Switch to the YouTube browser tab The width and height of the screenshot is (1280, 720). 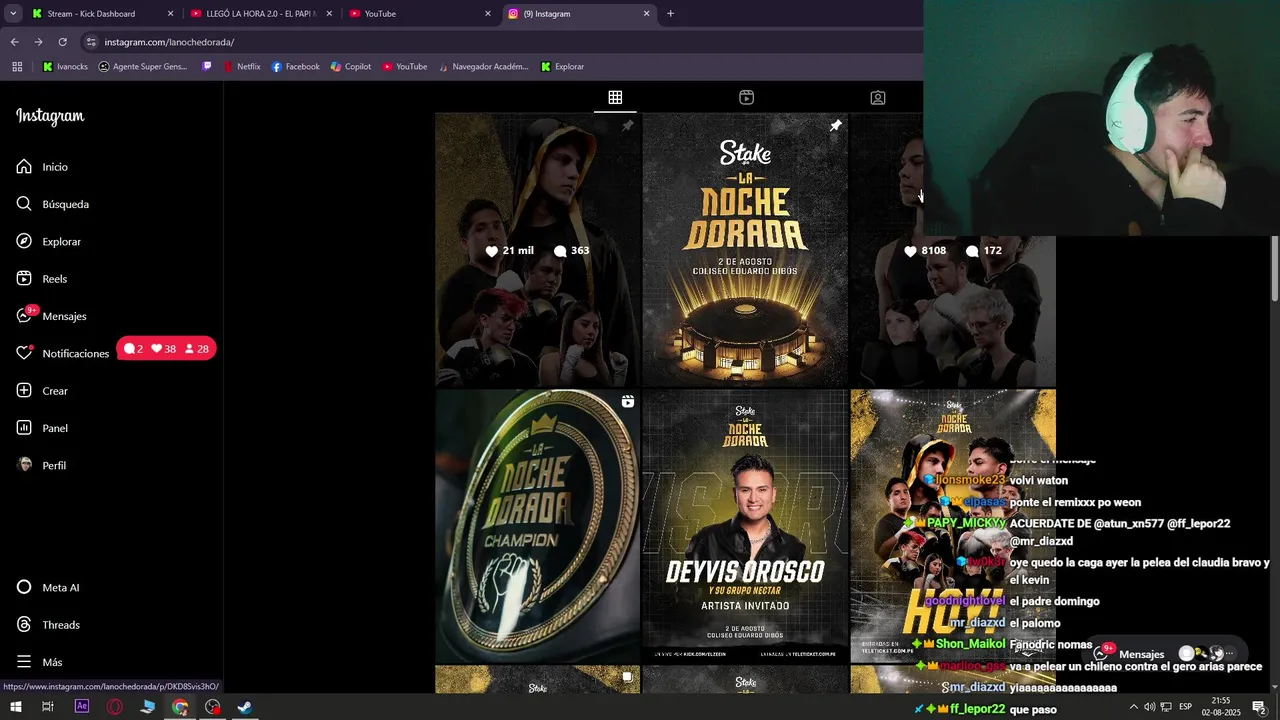[x=419, y=14]
